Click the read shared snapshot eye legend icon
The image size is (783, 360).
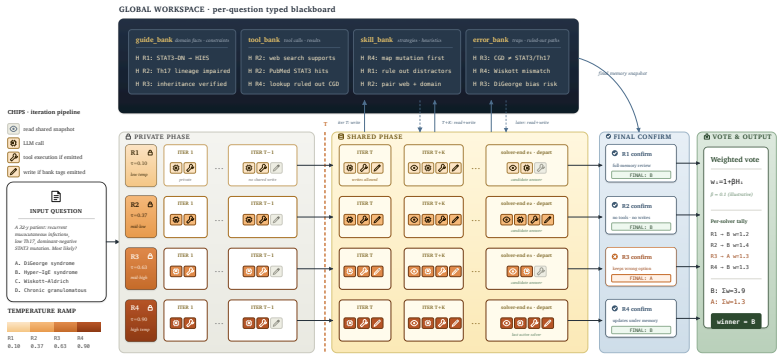click(x=13, y=129)
